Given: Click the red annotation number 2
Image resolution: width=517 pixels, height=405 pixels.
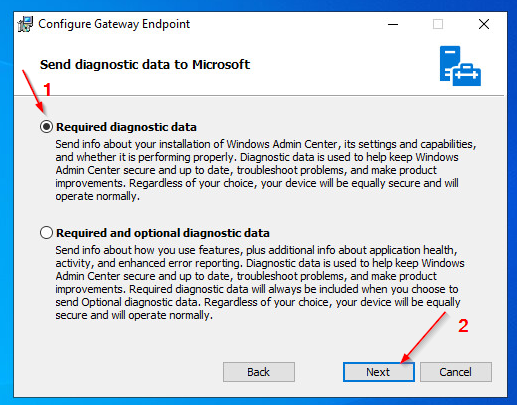Looking at the screenshot, I should coord(463,326).
